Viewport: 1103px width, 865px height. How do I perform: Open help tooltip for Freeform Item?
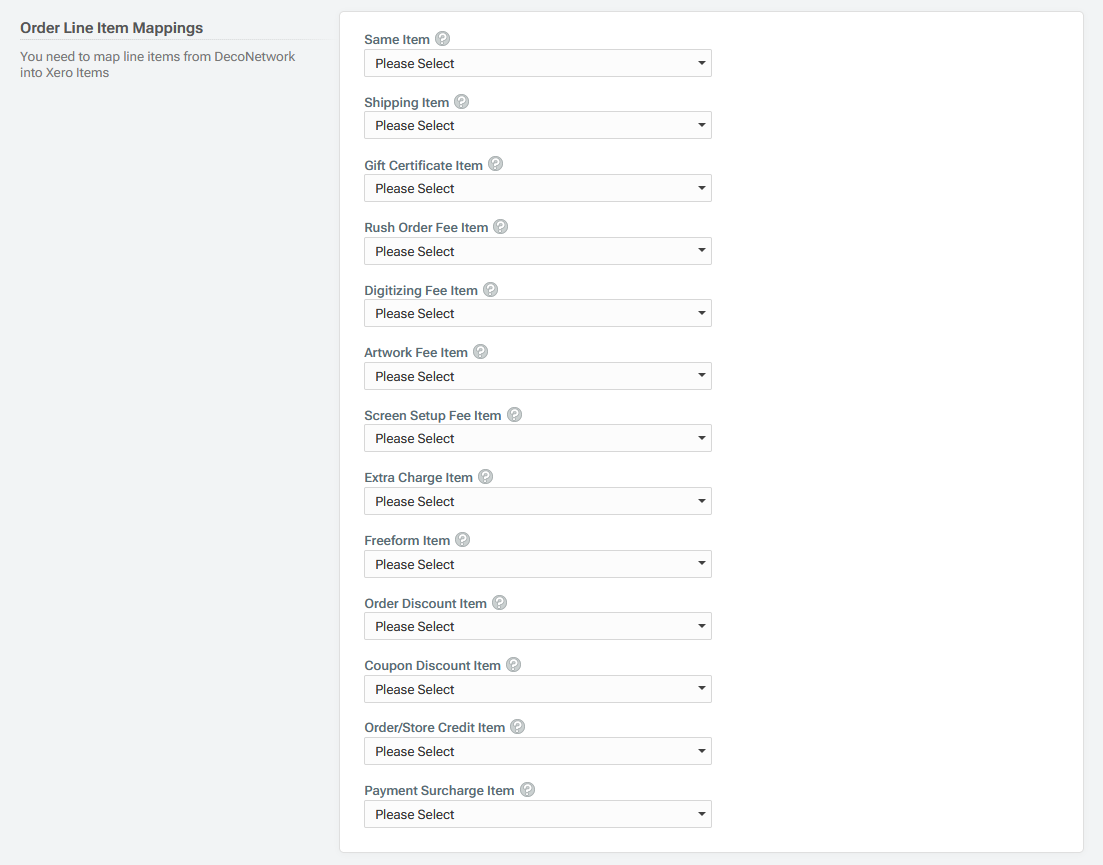[x=462, y=539]
